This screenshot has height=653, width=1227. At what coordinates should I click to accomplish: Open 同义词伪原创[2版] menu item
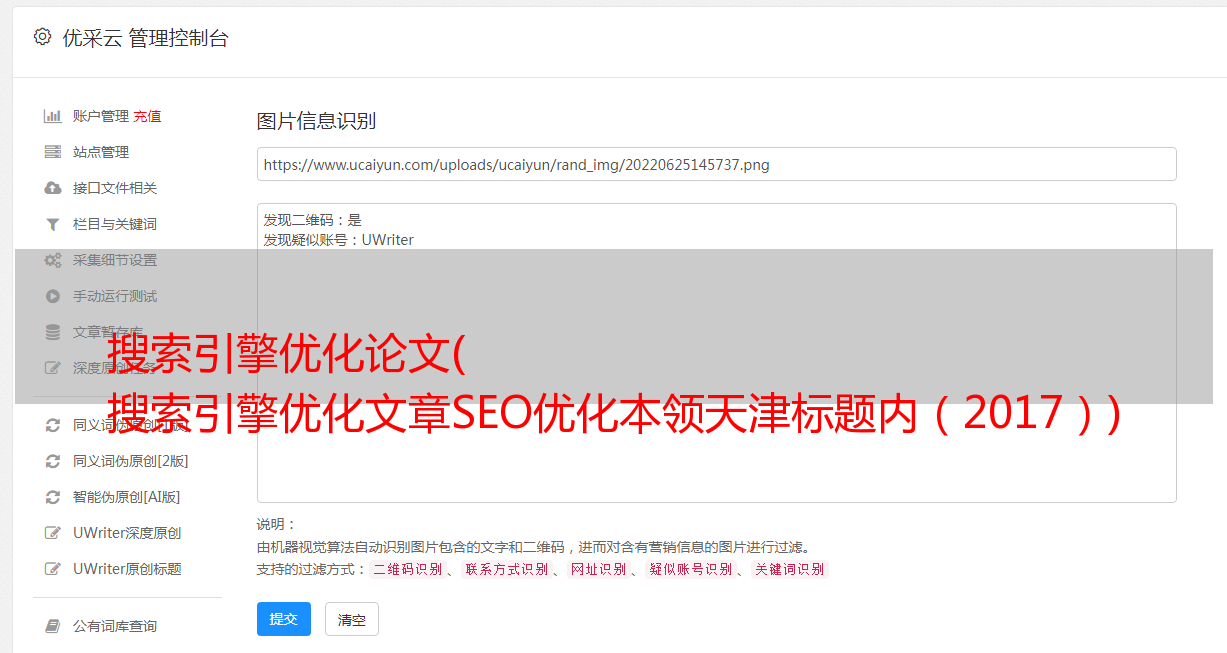pos(130,461)
